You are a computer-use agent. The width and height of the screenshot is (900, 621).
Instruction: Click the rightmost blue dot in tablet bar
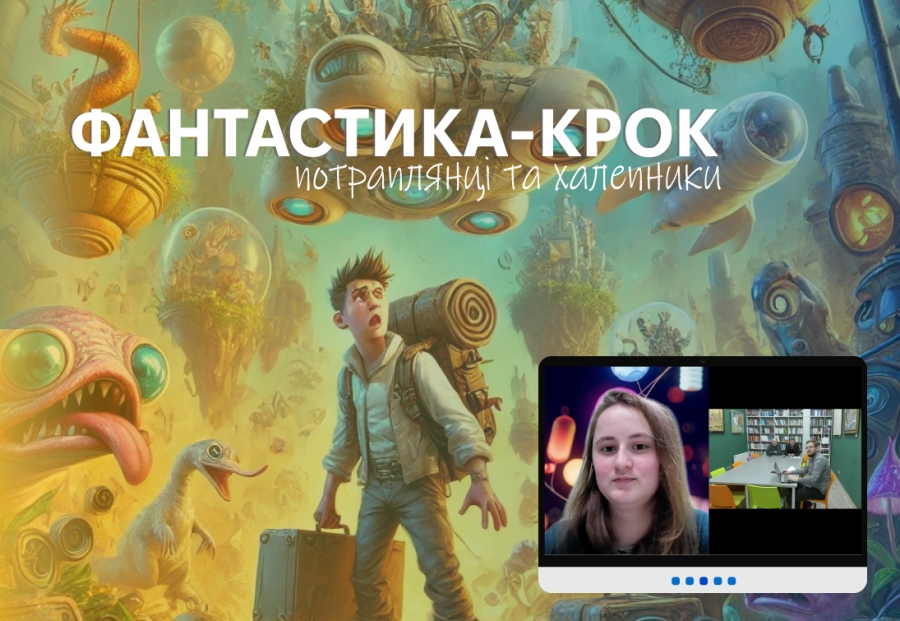tap(732, 581)
